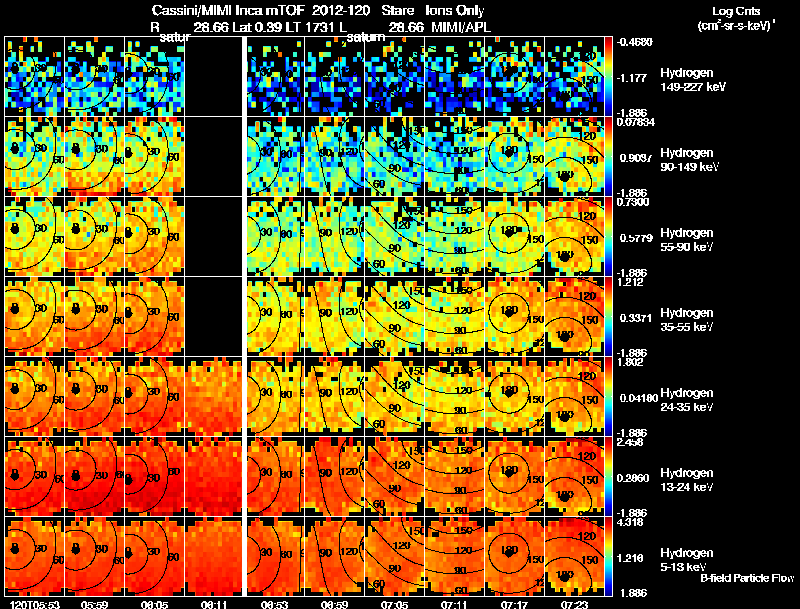Open the 24-35 keV panel at 06:11
The image size is (800, 609).
(x=214, y=396)
